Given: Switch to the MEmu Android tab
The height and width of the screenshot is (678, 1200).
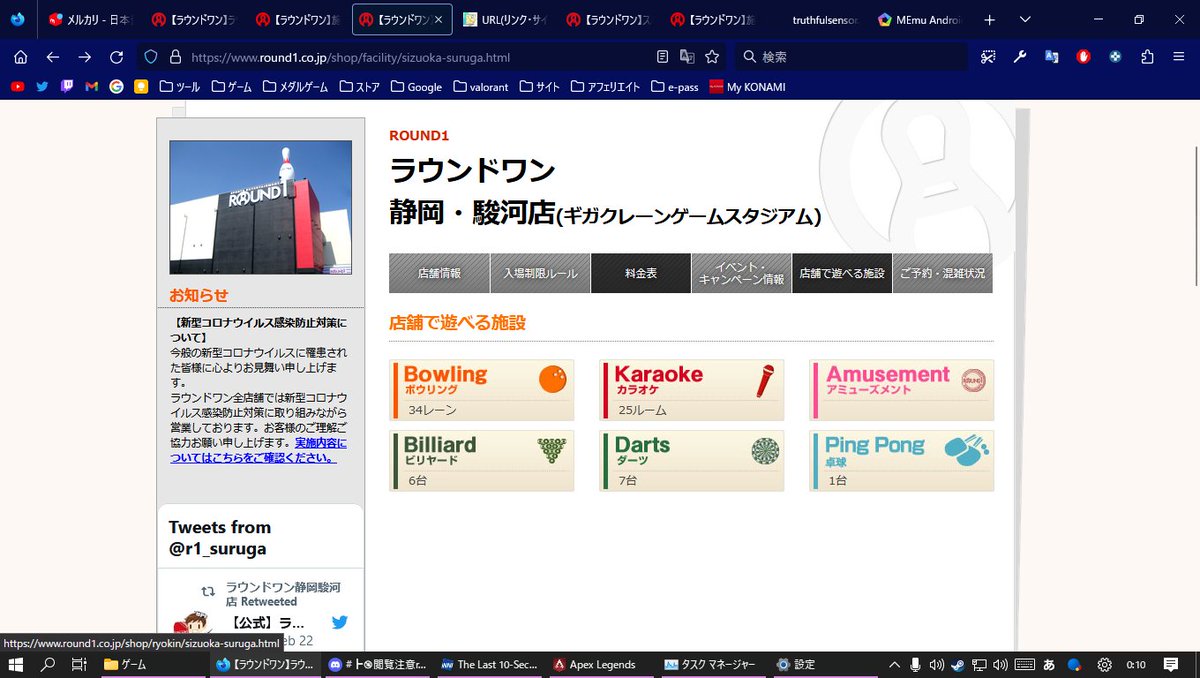Looking at the screenshot, I should point(920,20).
